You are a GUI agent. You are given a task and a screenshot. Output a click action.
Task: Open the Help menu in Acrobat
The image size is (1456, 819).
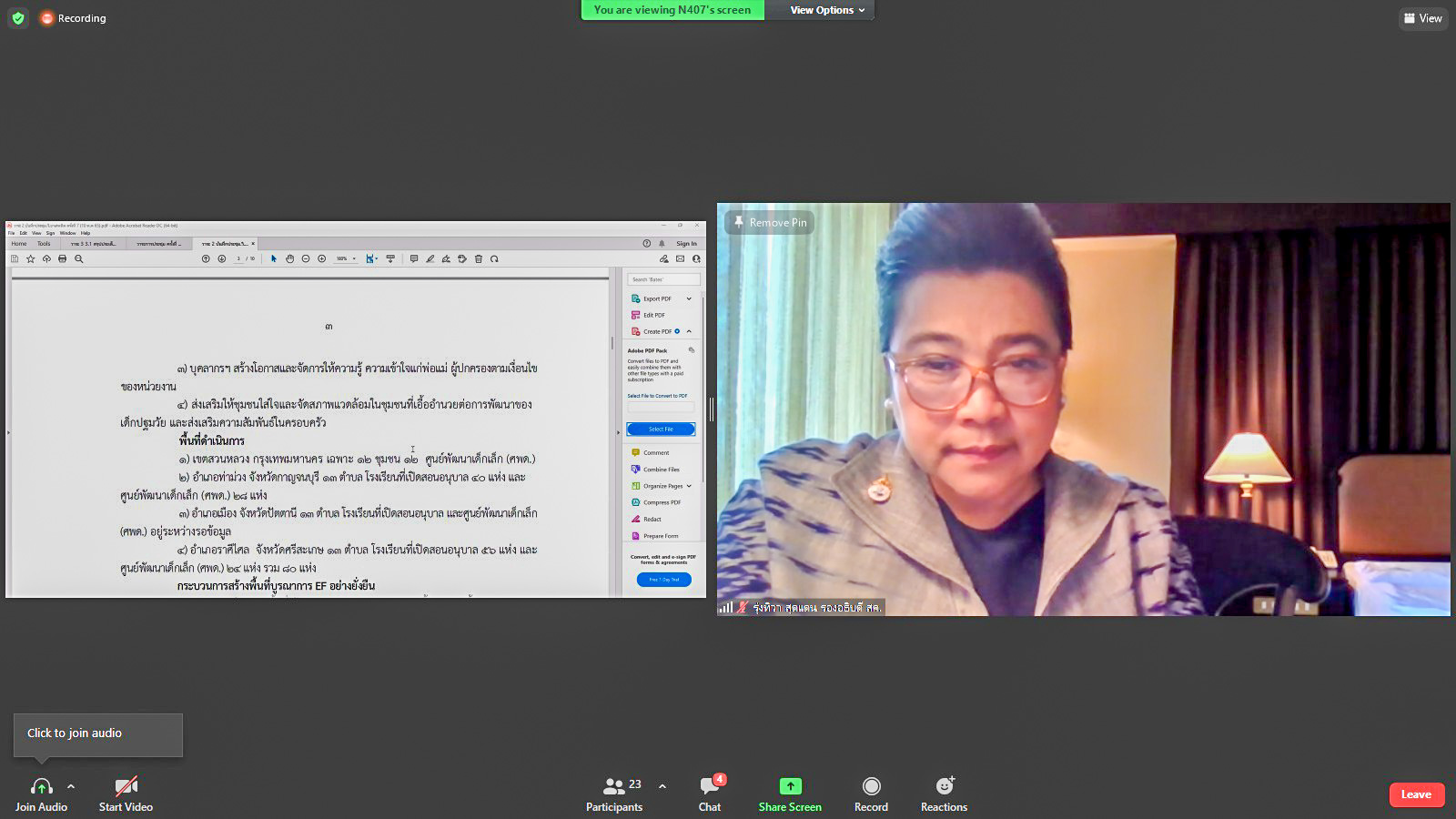pos(86,233)
